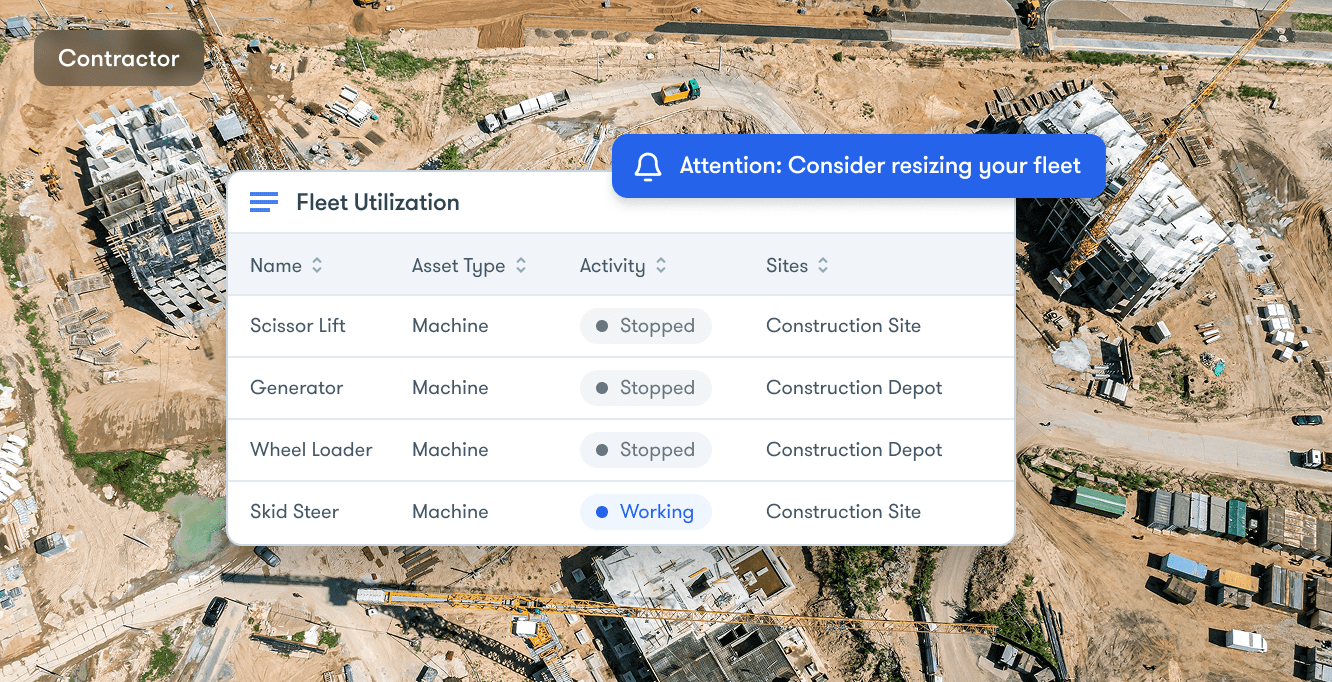Click the Skid Steer name cell
1332x682 pixels.
click(294, 511)
